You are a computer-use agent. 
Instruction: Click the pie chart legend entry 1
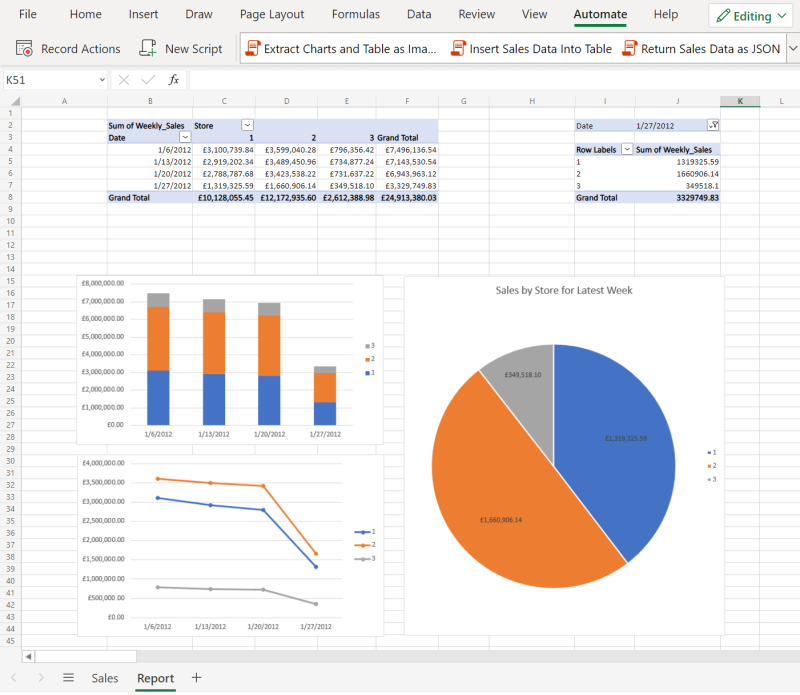(x=712, y=452)
